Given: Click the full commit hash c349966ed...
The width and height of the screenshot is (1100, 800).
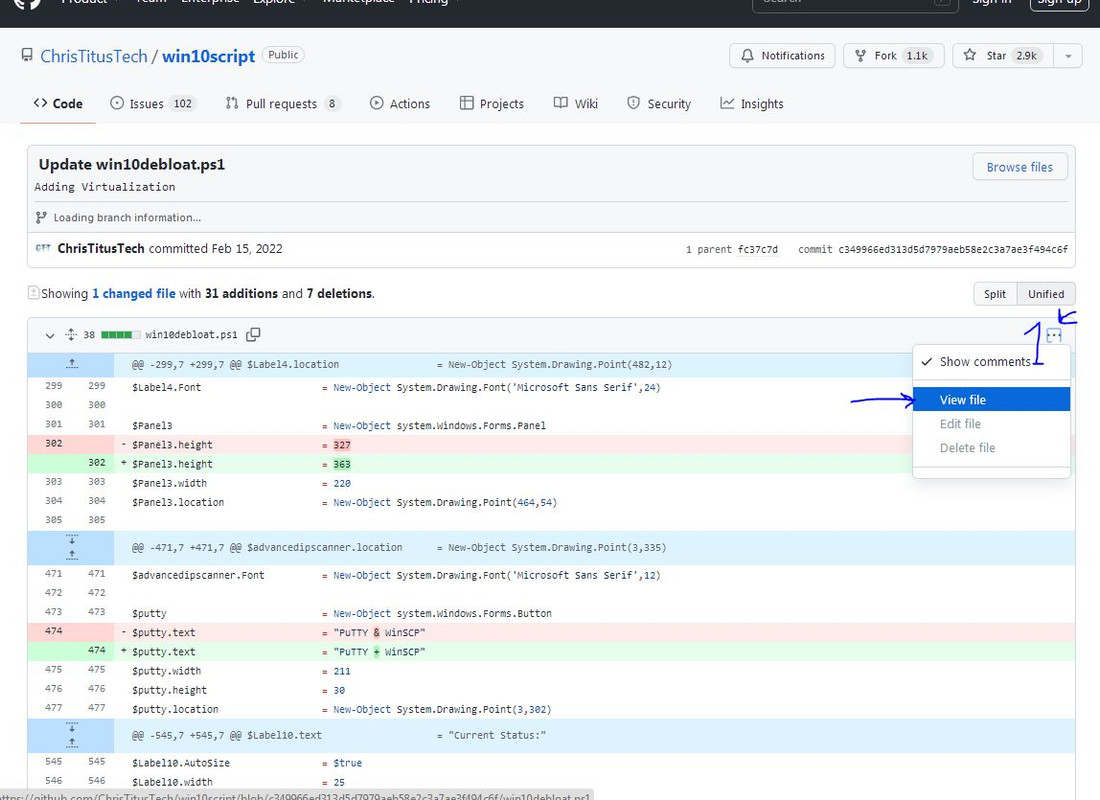Looking at the screenshot, I should [953, 249].
